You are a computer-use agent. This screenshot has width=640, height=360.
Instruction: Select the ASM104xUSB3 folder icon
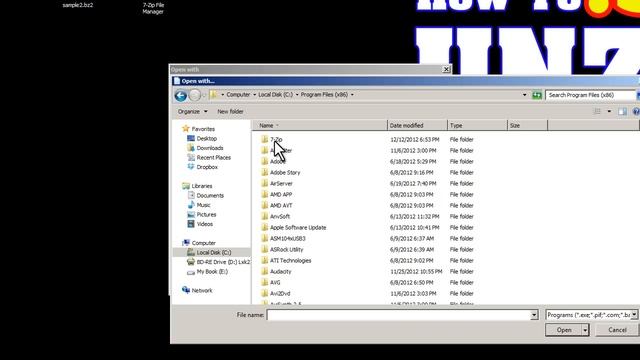click(x=264, y=239)
